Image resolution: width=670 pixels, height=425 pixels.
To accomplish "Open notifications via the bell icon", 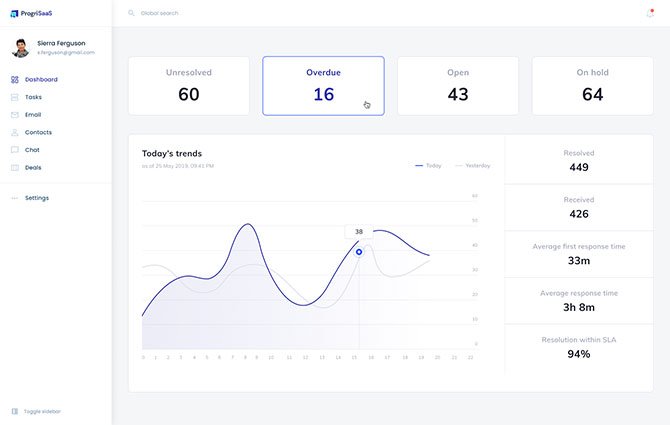I will coord(650,13).
